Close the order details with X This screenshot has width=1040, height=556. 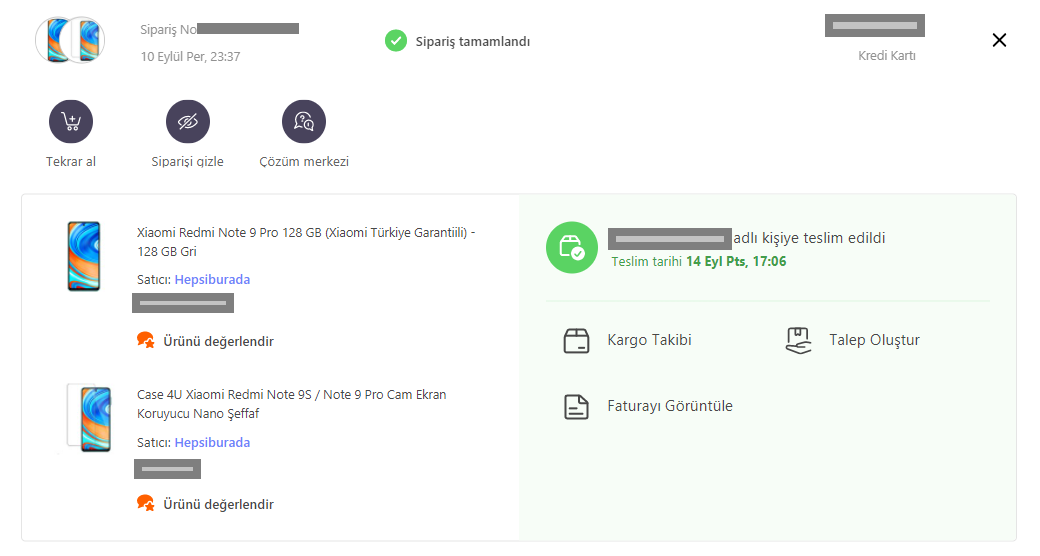(x=999, y=40)
